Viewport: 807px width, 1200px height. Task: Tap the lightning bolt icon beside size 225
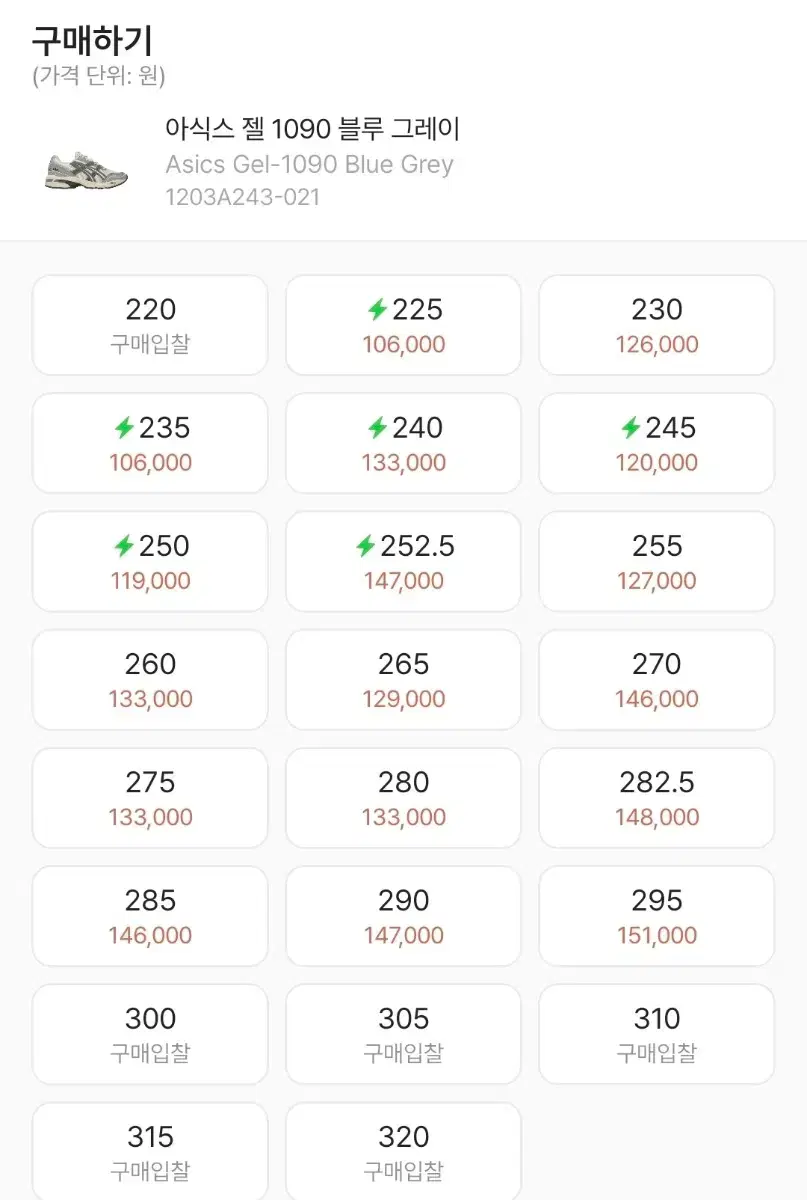pos(377,310)
